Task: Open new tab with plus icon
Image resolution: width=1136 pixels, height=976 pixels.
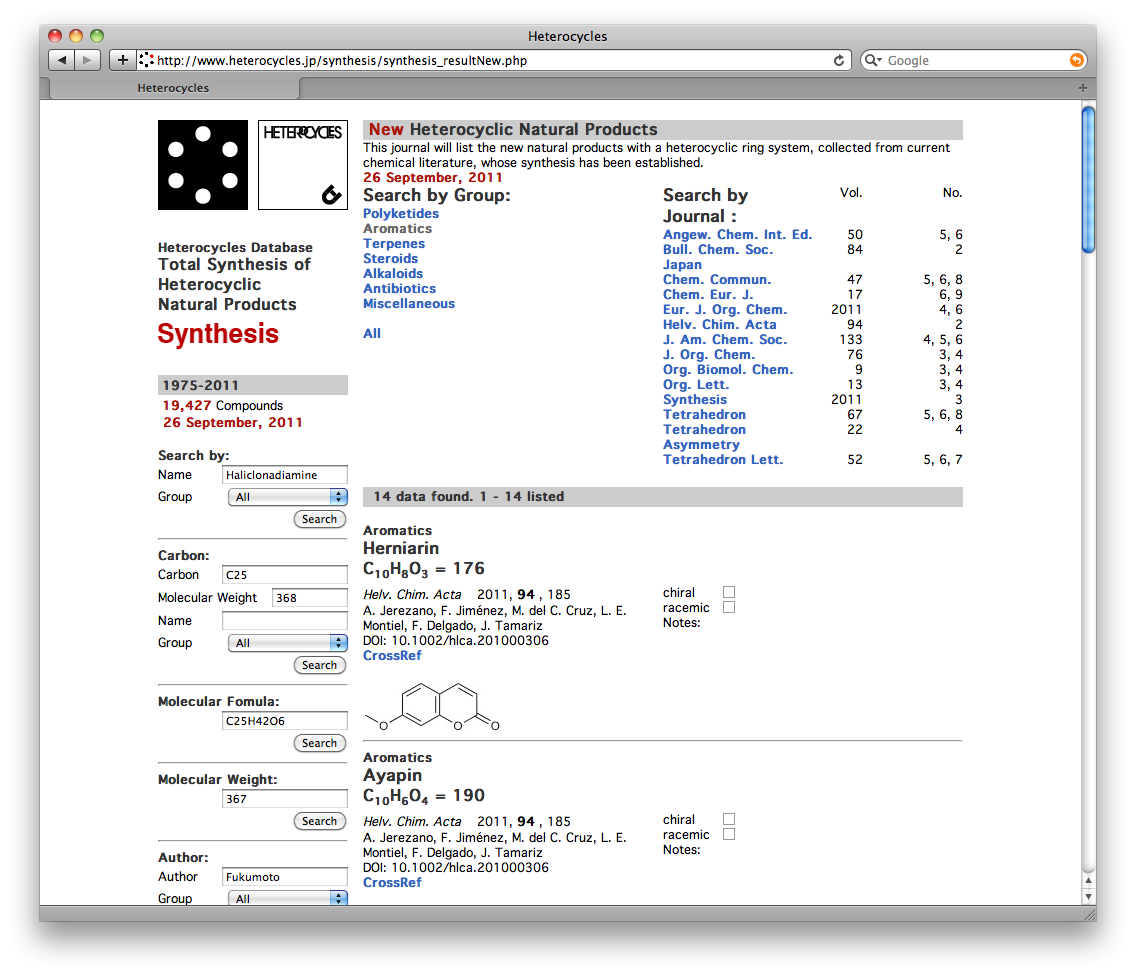Action: 1082,88
